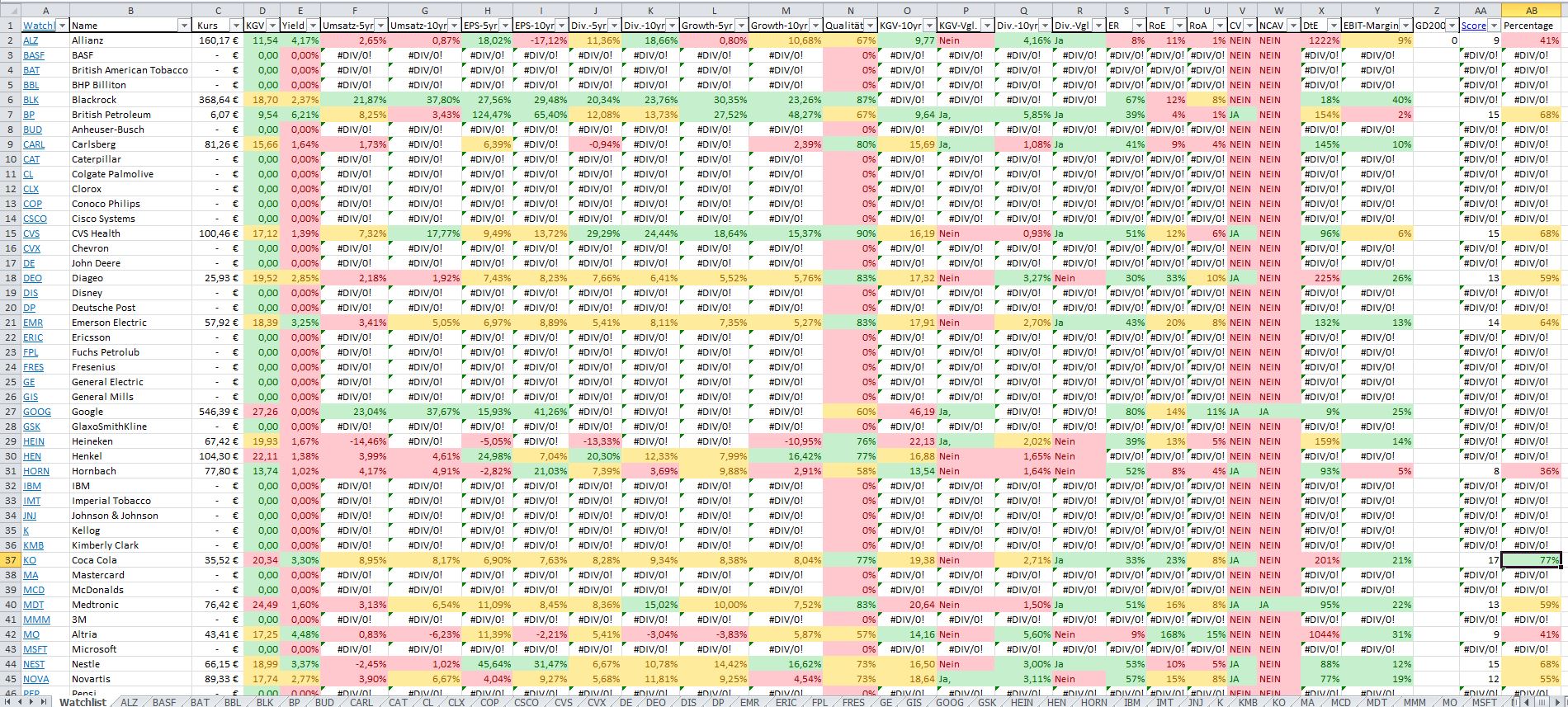
Task: Open the MMM sheet tab
Action: pos(1415,702)
